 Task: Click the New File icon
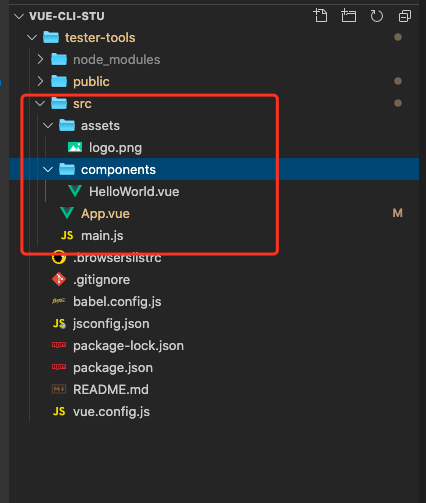pos(320,16)
